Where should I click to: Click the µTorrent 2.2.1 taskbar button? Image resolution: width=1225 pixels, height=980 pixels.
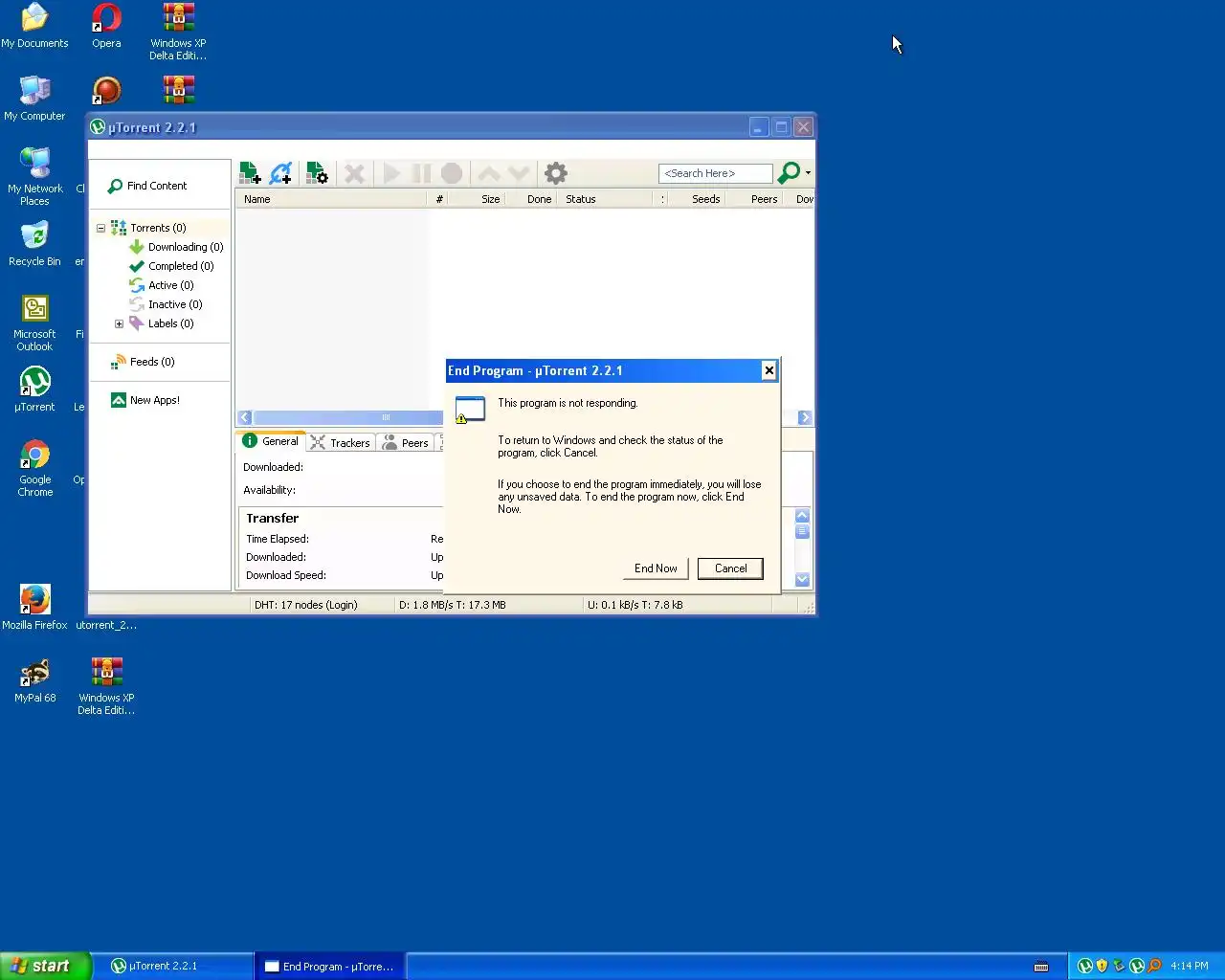(179, 966)
